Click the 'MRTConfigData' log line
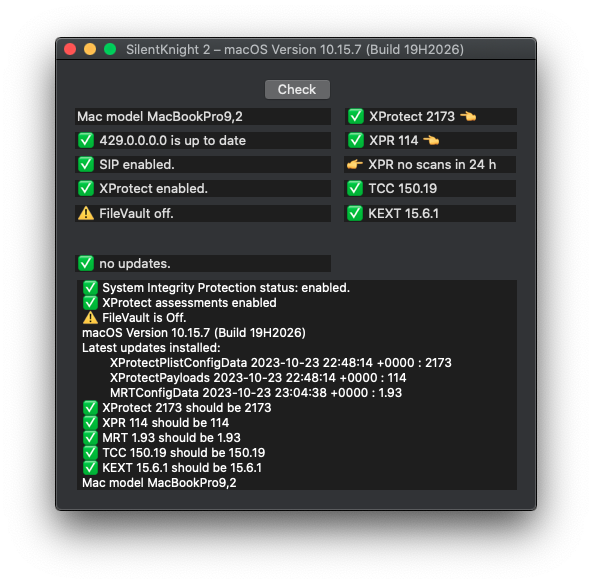The height and width of the screenshot is (584, 592). click(x=256, y=393)
